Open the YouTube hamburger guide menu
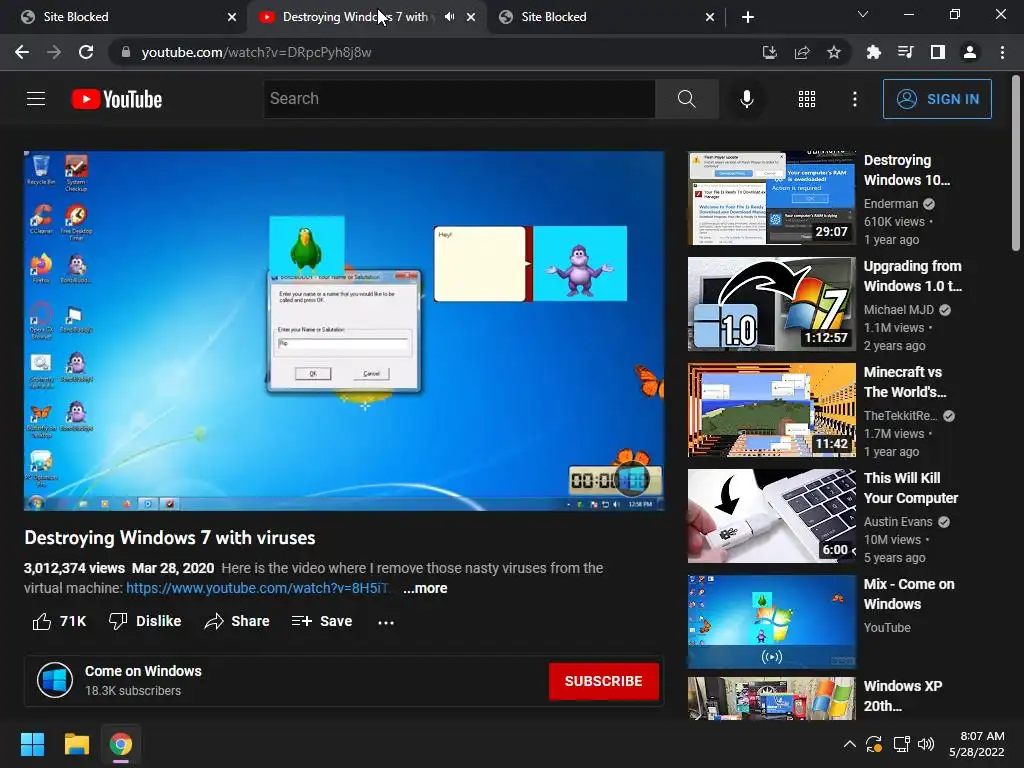 [36, 99]
